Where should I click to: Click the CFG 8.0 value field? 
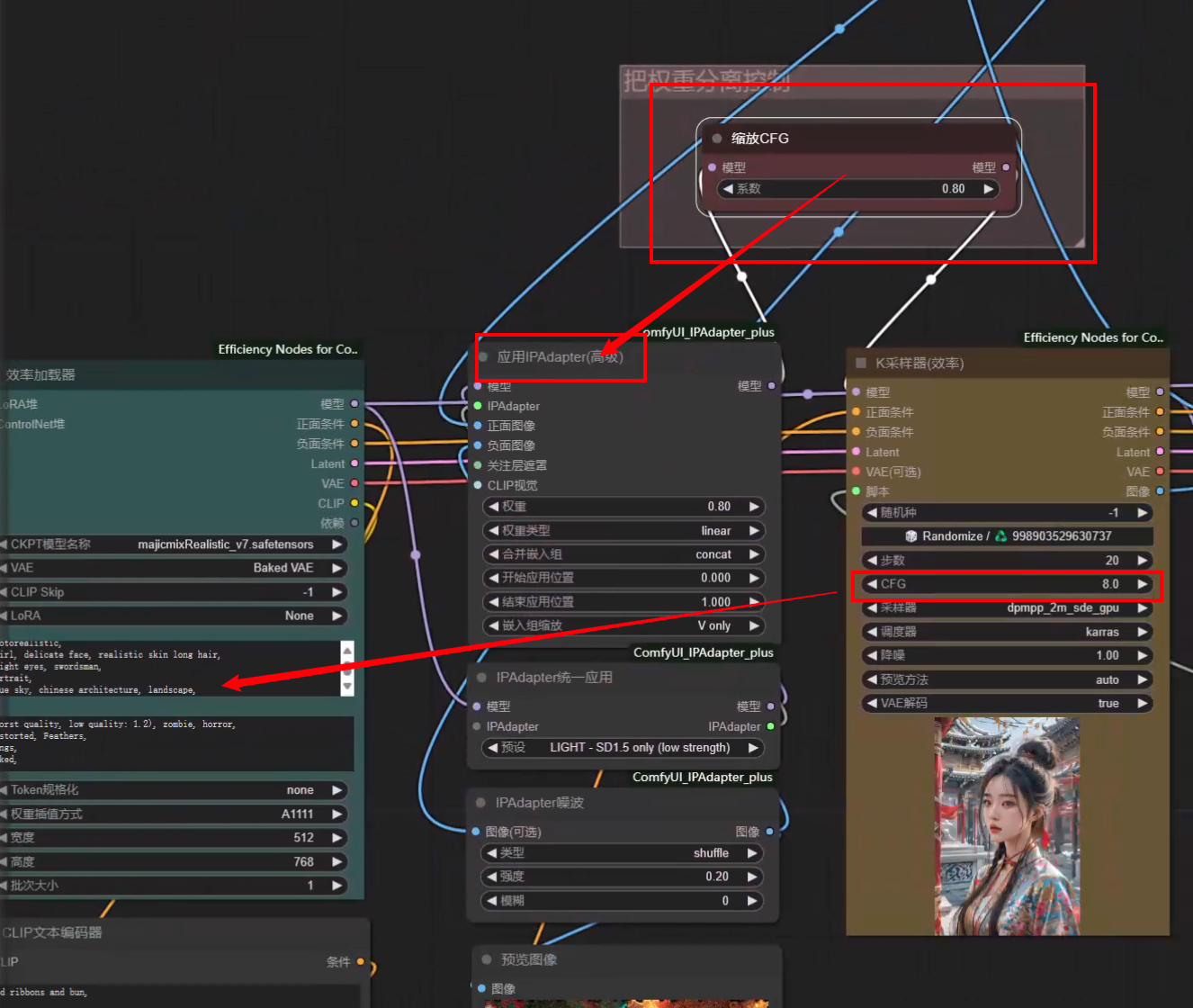click(x=1008, y=584)
